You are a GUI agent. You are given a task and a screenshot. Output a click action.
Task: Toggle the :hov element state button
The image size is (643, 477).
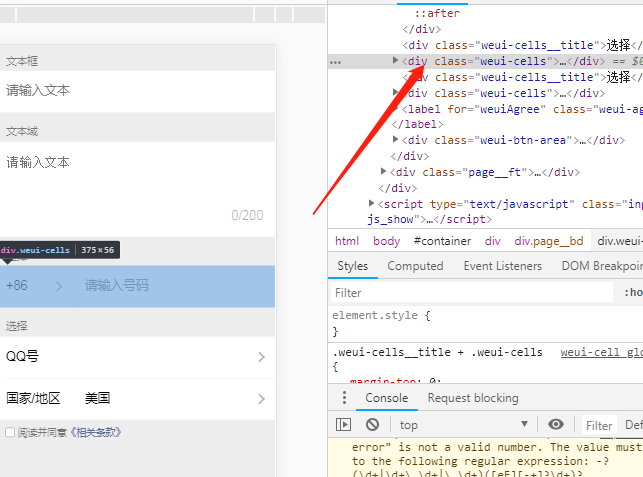tap(633, 292)
